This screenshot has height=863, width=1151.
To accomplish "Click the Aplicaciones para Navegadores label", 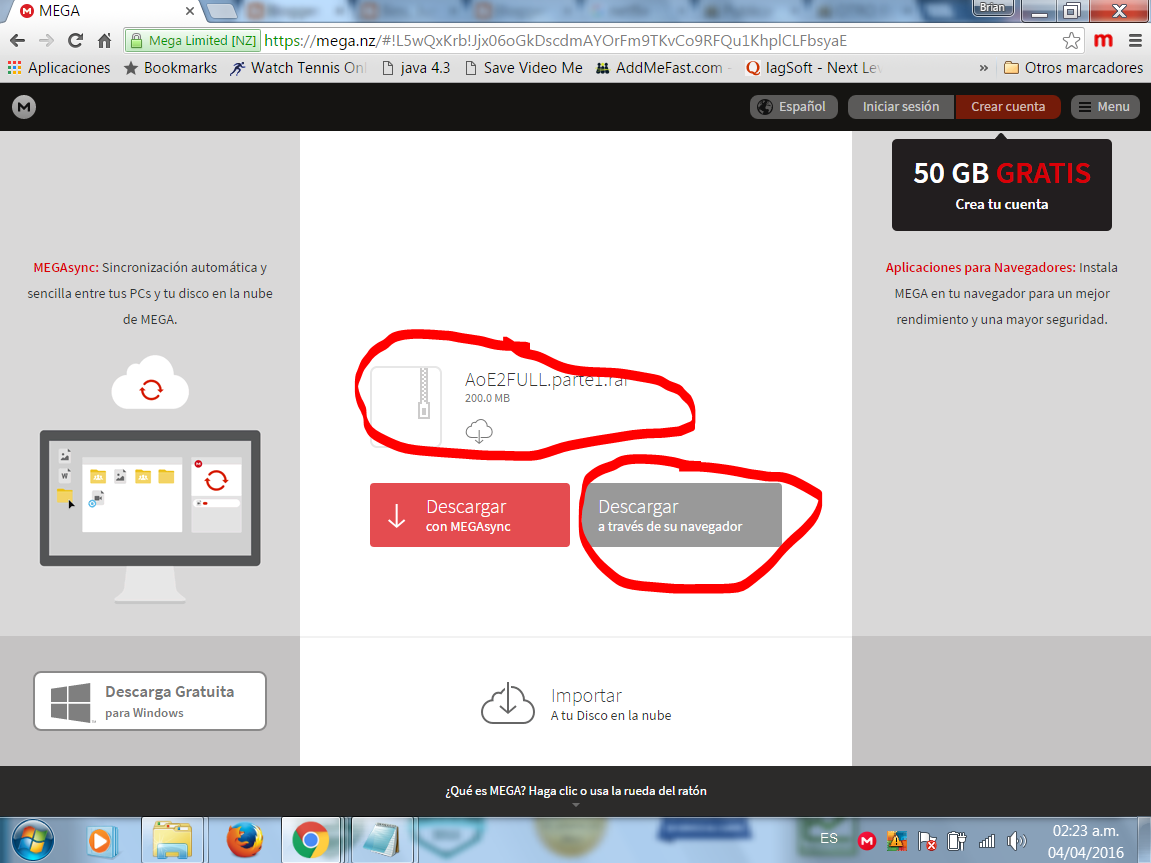I will (x=981, y=268).
